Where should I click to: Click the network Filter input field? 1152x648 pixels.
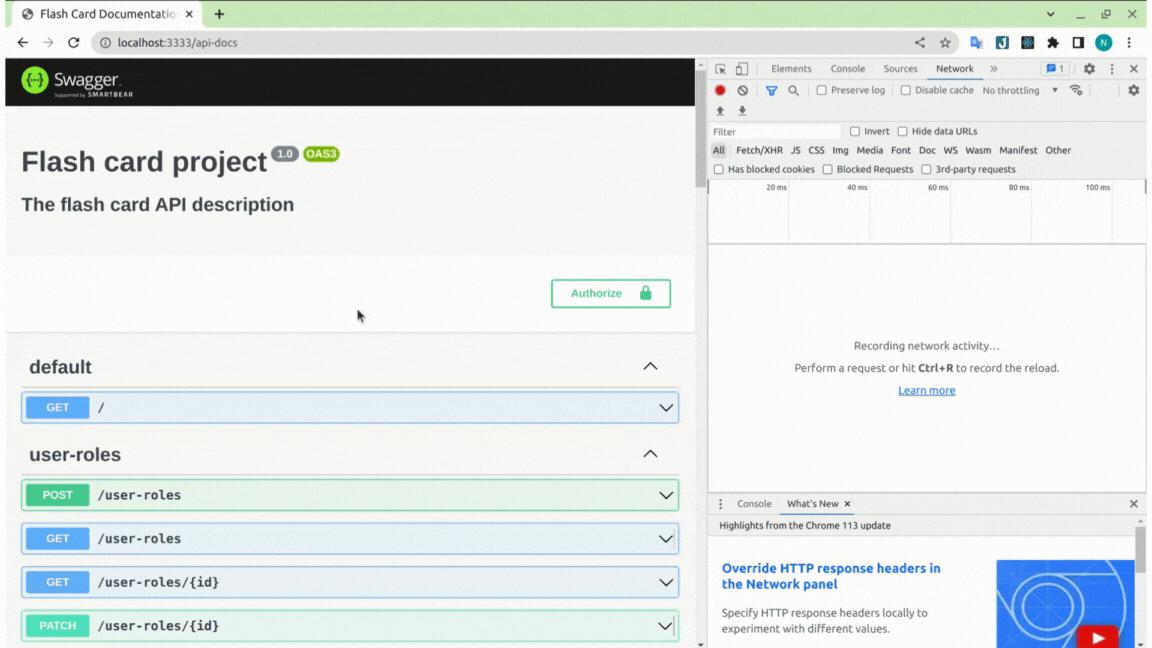775,130
